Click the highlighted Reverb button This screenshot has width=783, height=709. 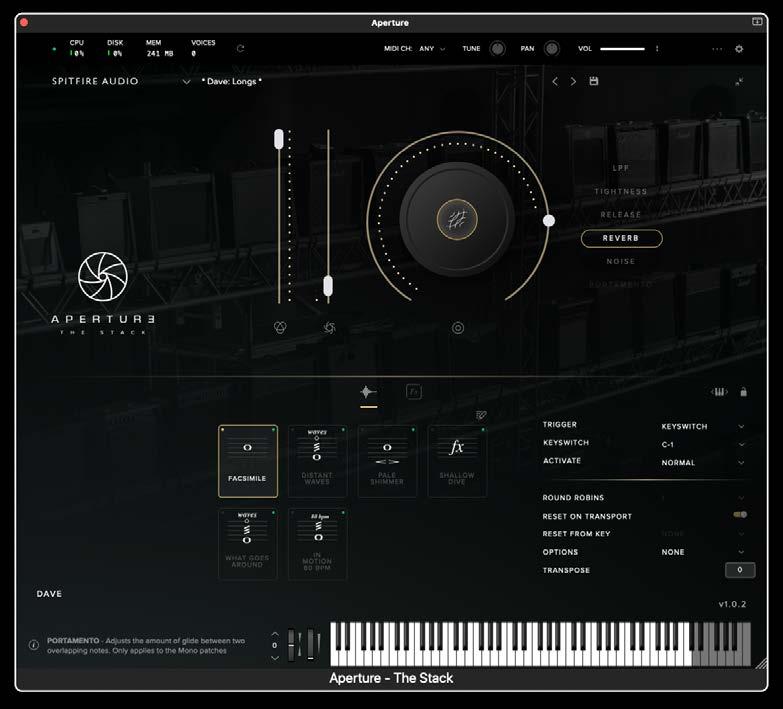point(621,238)
